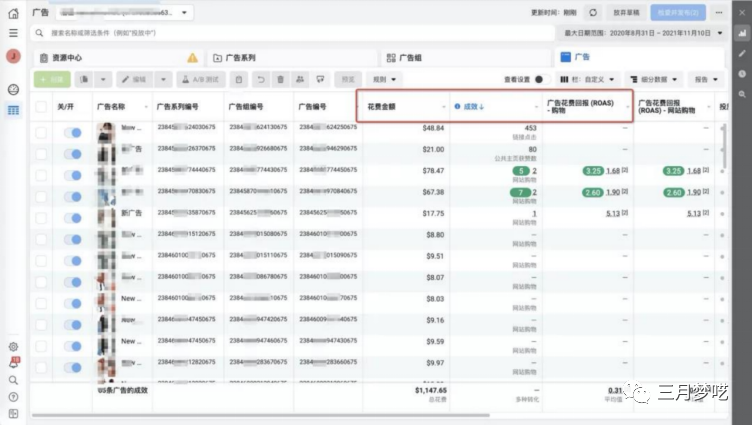Click the trash delete icon in toolbar

(x=281, y=79)
